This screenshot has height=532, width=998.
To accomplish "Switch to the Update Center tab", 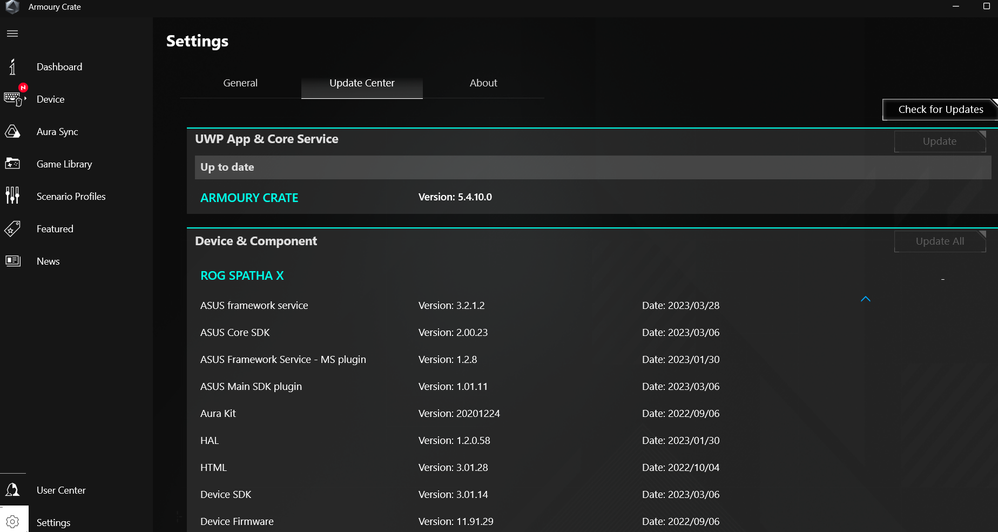I will tap(362, 83).
